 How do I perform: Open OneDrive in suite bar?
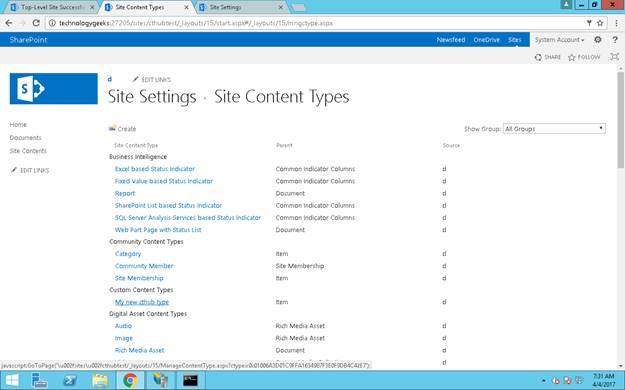(x=486, y=39)
